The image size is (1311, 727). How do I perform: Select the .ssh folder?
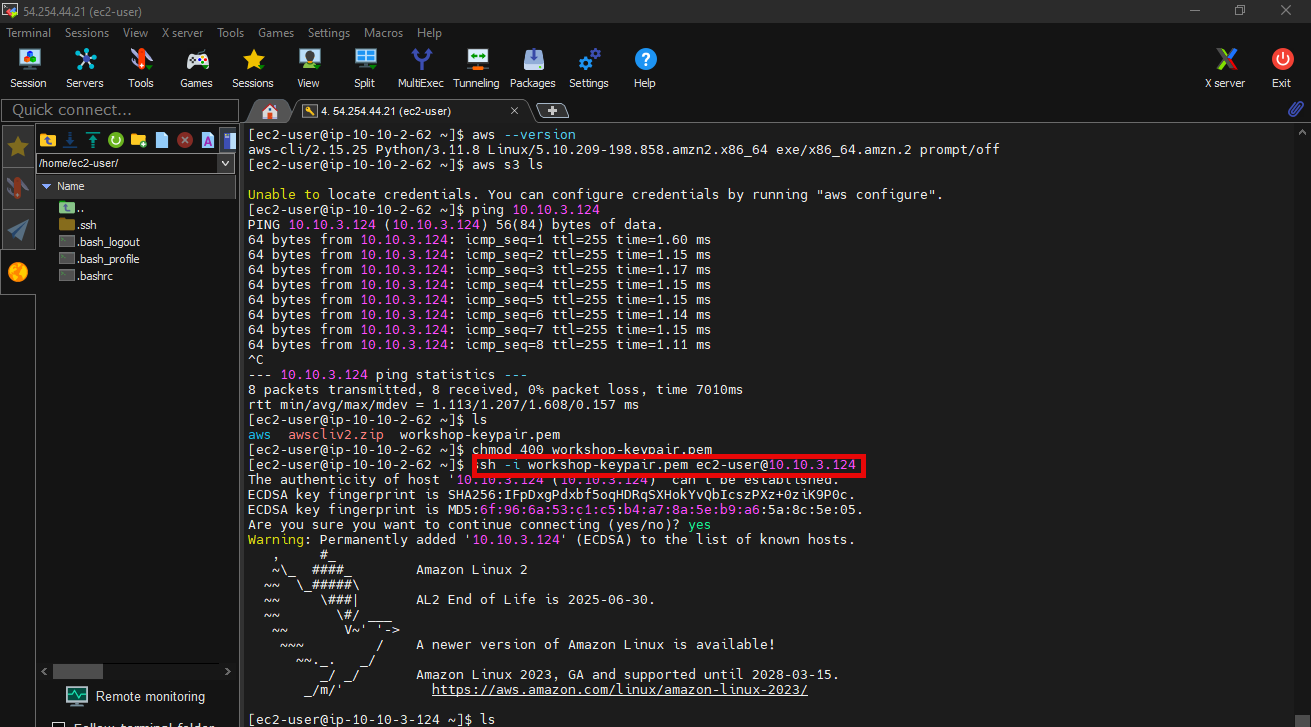point(78,225)
